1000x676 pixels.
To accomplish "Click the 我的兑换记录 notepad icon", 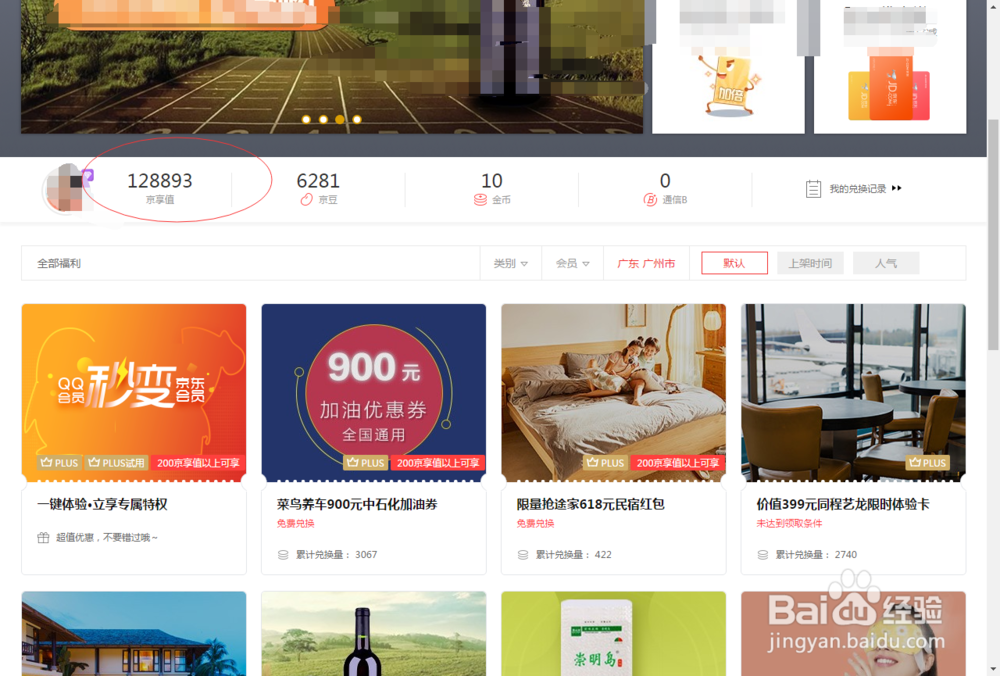I will [813, 189].
